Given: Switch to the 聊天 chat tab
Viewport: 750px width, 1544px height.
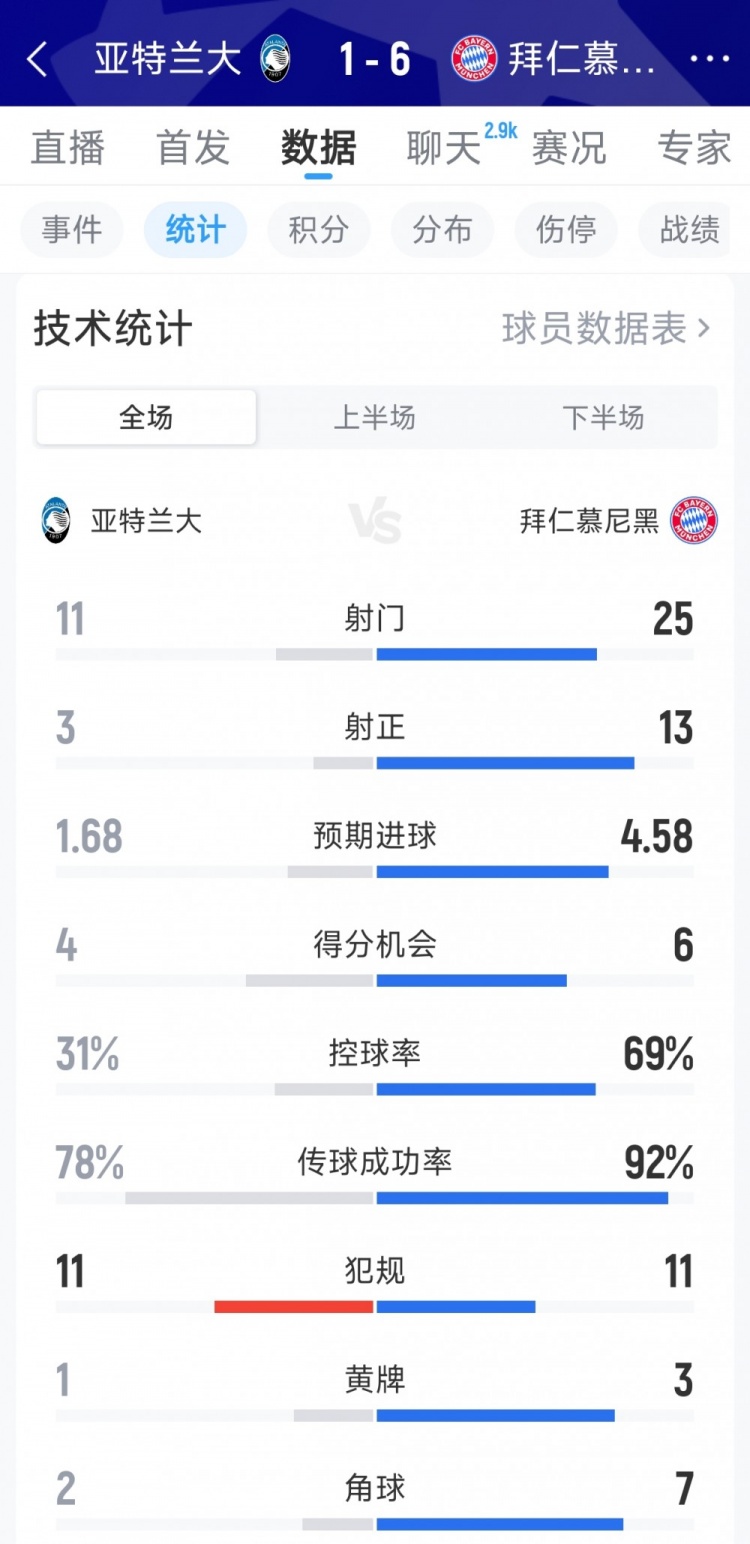Looking at the screenshot, I should 445,148.
